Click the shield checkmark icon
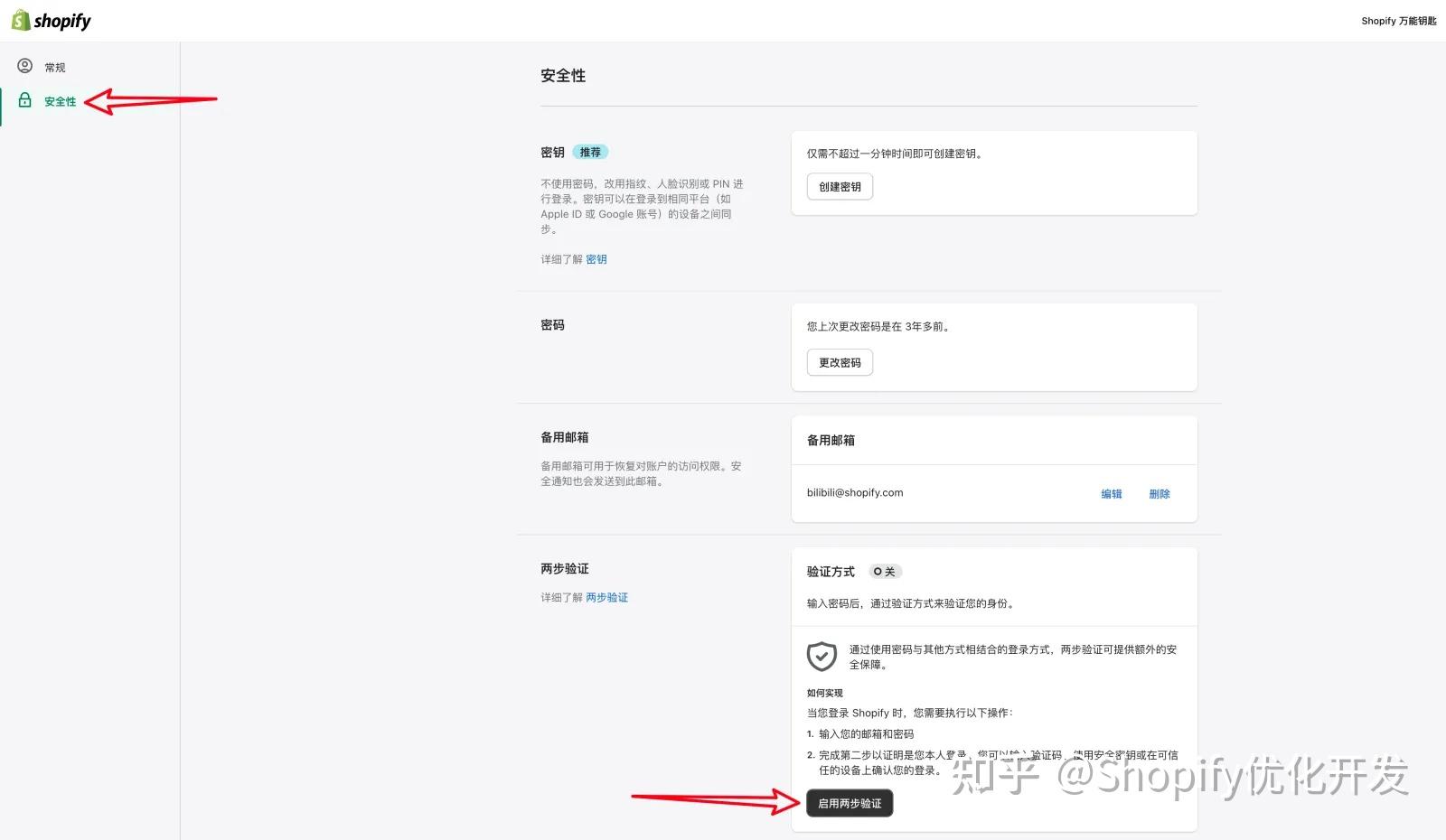This screenshot has height=840, width=1446. (822, 656)
